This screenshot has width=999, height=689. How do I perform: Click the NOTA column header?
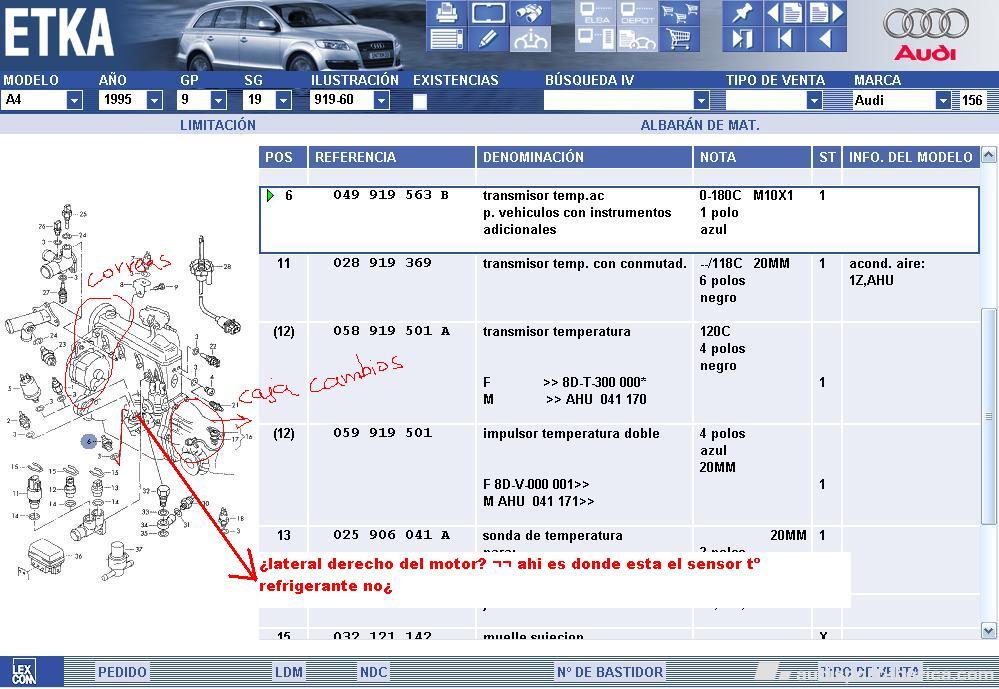coord(752,157)
